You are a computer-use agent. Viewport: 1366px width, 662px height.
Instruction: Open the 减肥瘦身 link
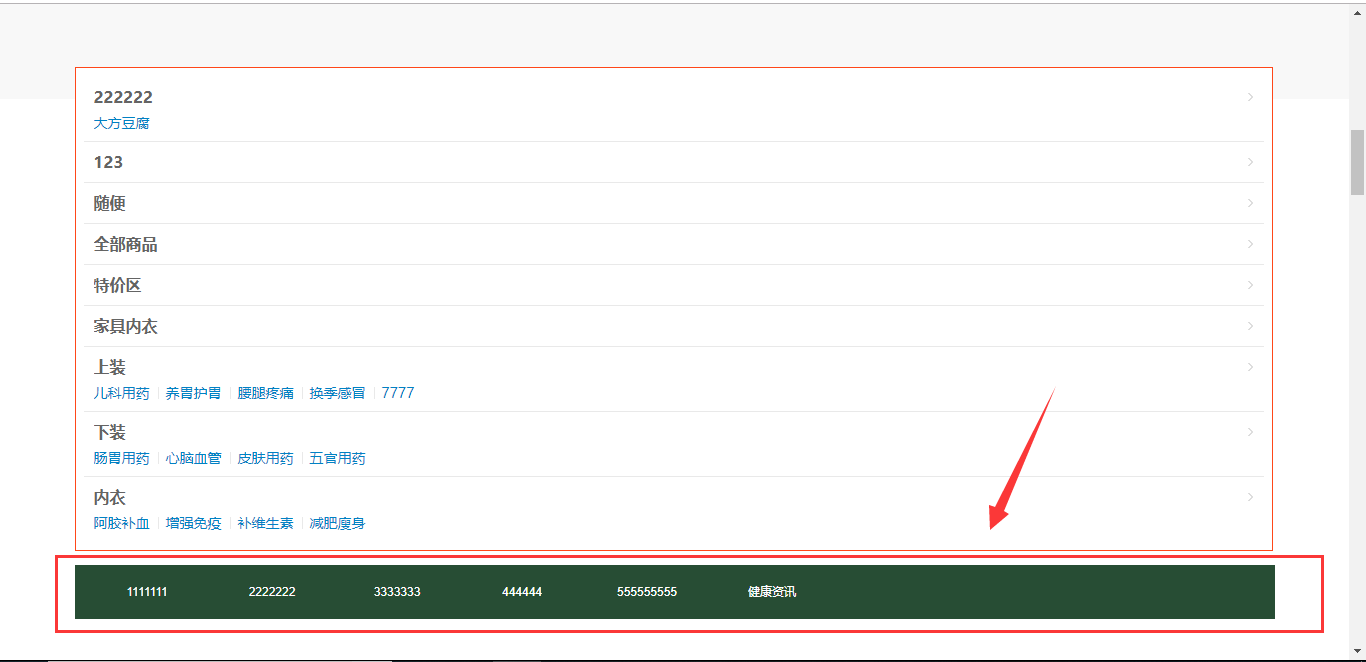(337, 523)
